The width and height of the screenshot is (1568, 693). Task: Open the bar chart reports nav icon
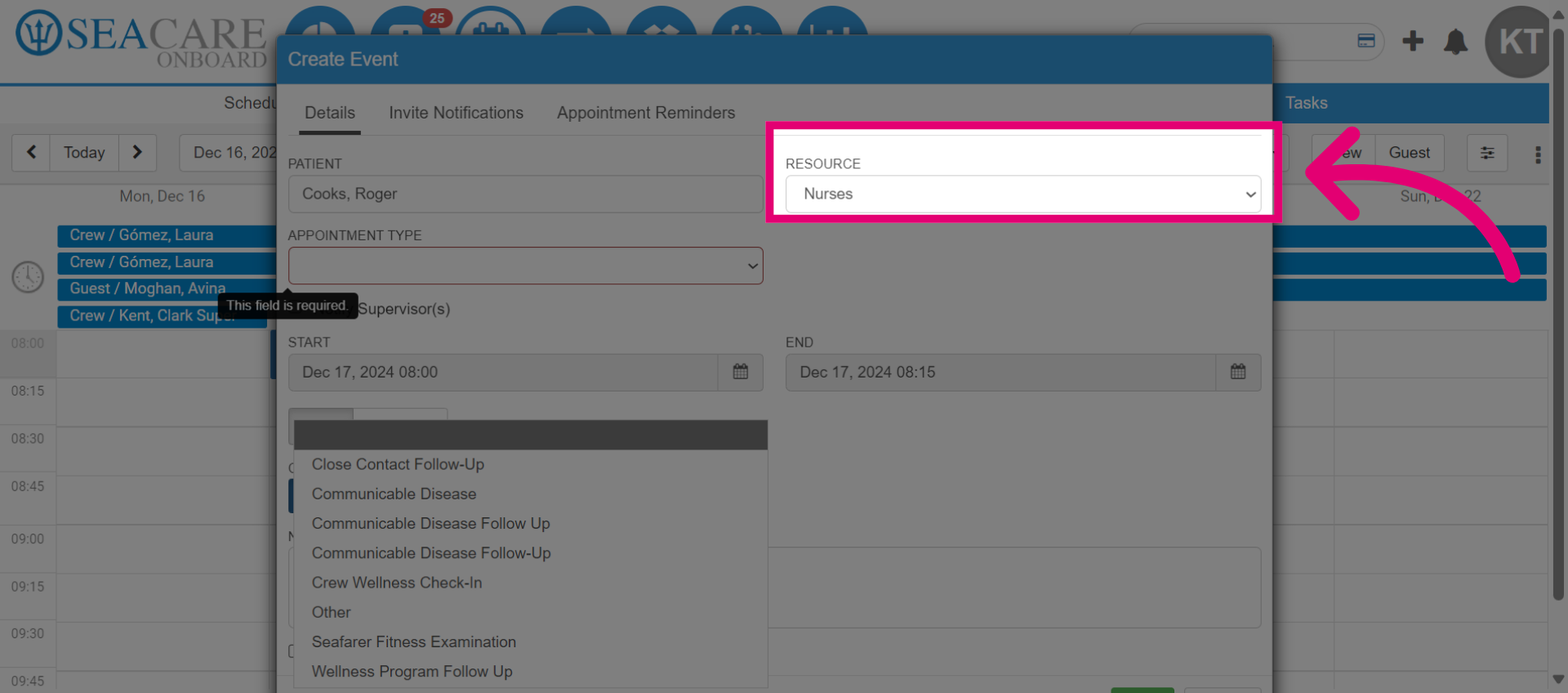832,21
